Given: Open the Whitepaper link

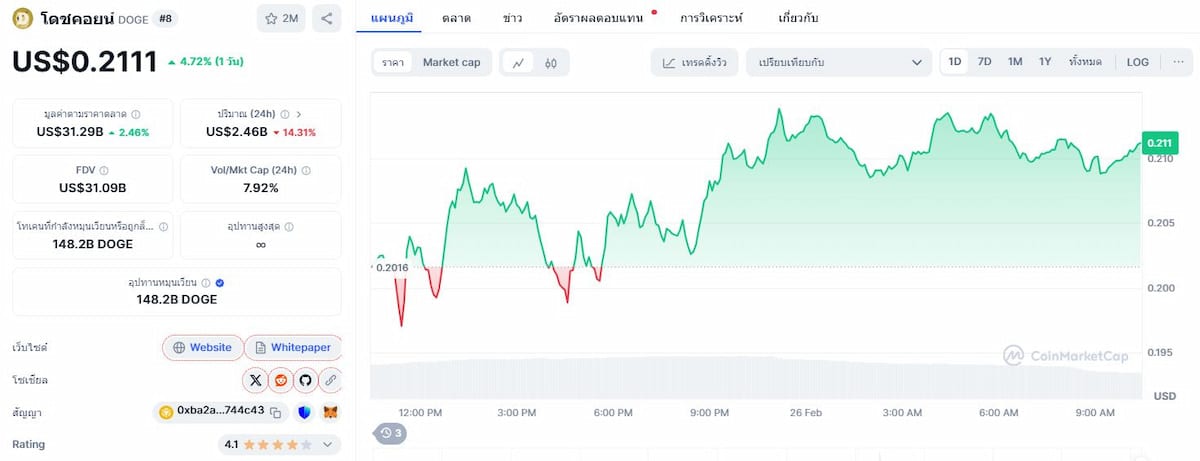Looking at the screenshot, I should click(x=293, y=348).
